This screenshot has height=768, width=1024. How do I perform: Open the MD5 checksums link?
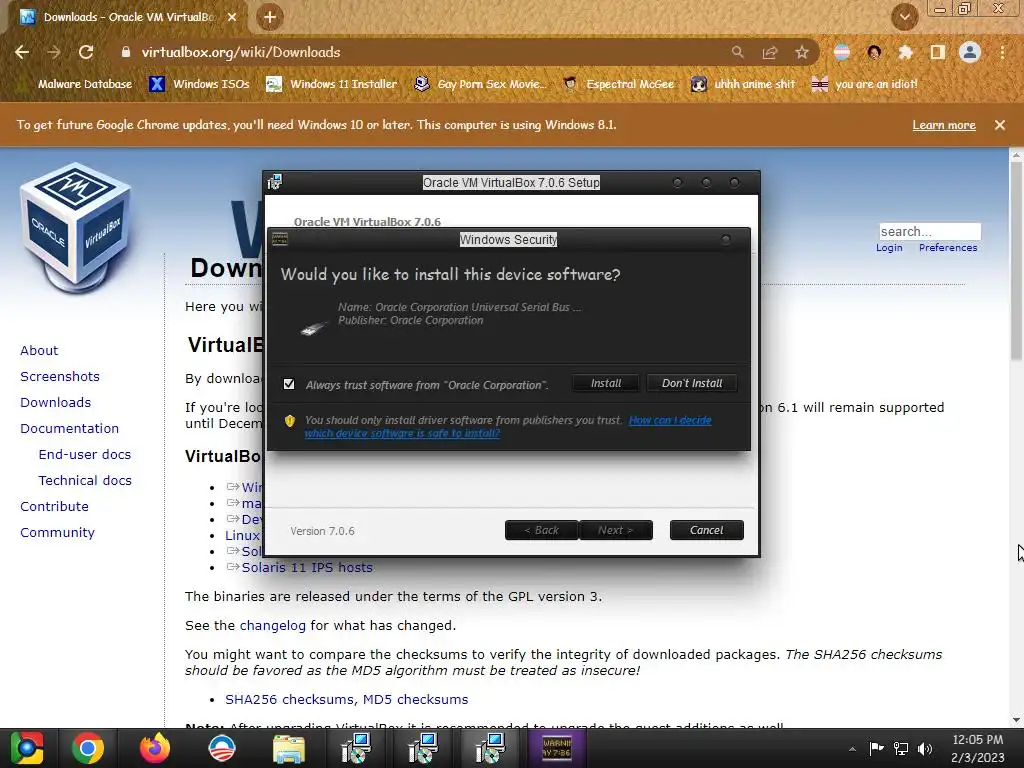point(415,699)
